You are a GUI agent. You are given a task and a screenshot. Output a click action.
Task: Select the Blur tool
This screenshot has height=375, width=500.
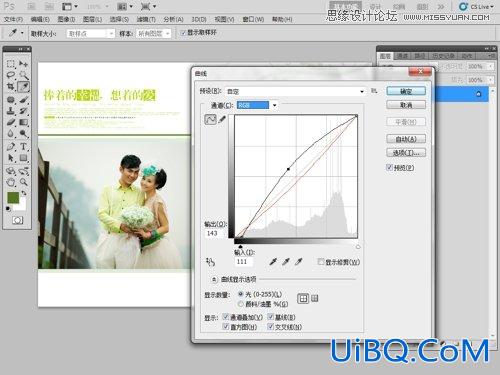[11, 134]
